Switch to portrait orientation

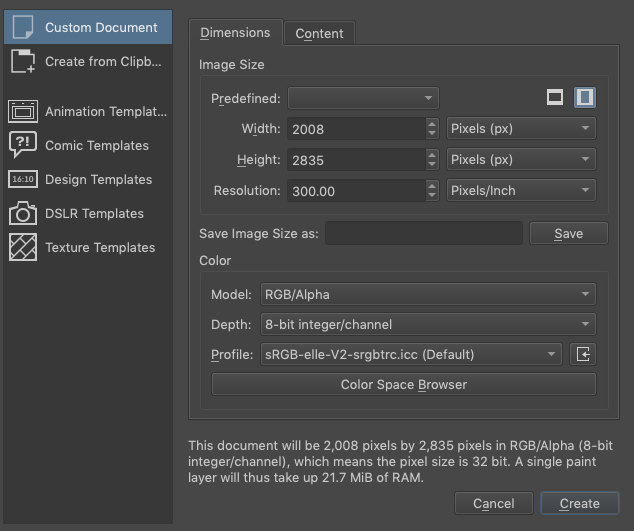coord(585,97)
